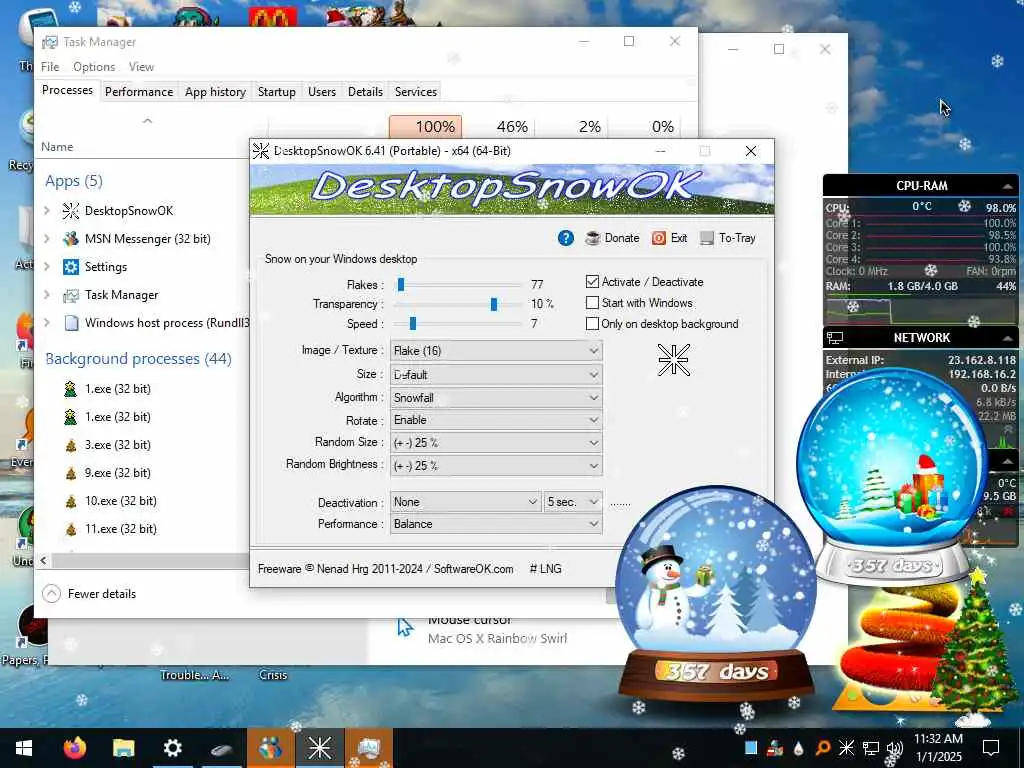1024x768 pixels.
Task: Open the Options menu in Task Manager
Action: [x=94, y=67]
